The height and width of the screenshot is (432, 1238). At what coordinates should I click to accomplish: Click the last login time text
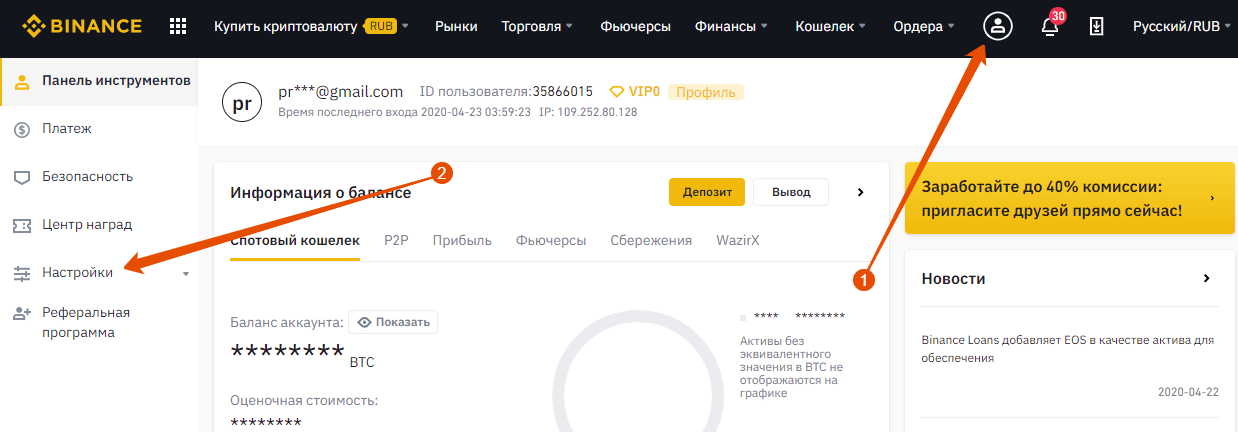[x=404, y=112]
